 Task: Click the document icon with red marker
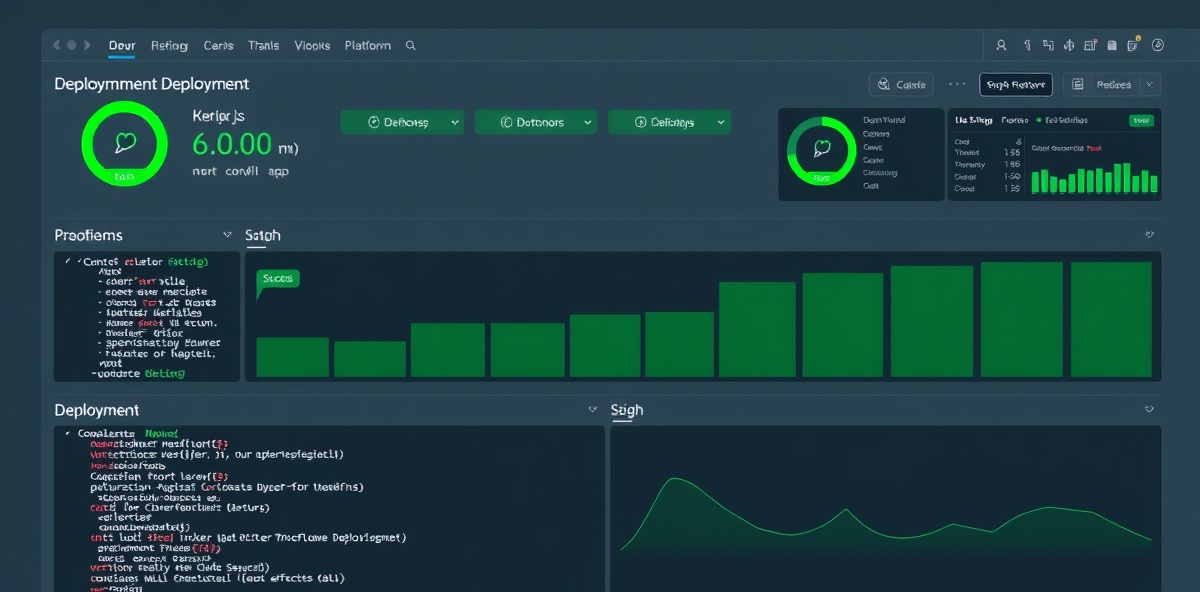click(1089, 45)
